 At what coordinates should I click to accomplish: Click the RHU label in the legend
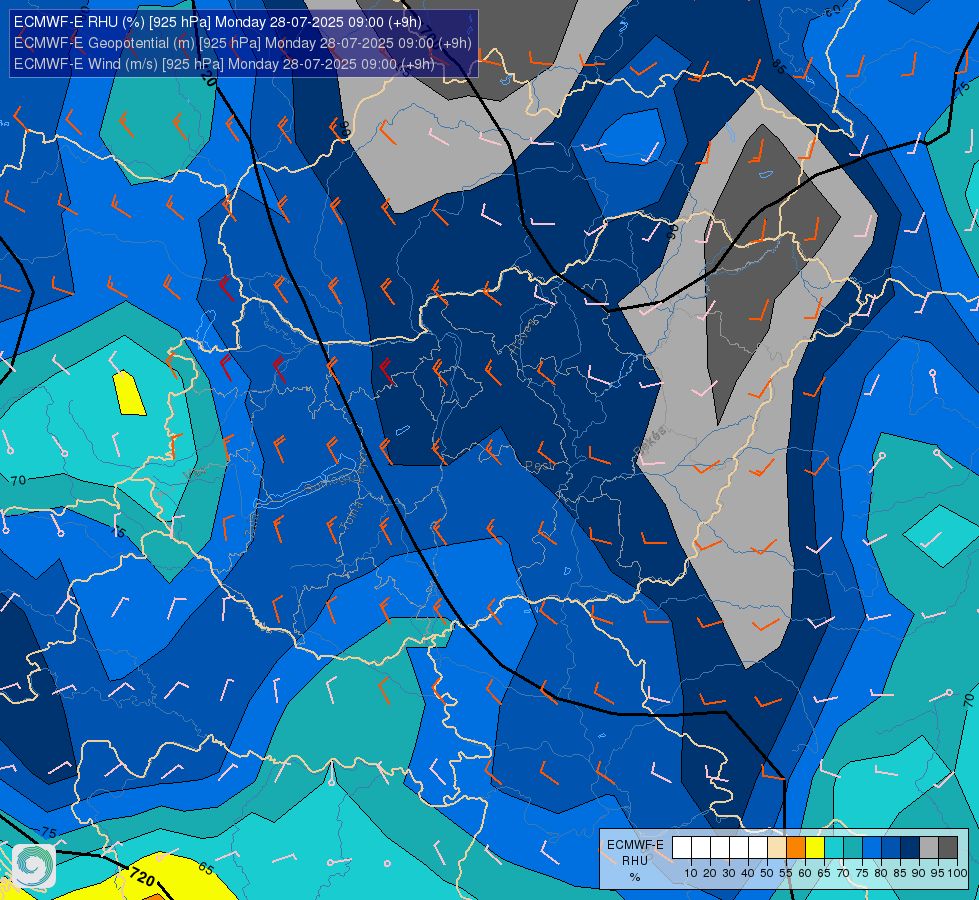point(635,861)
